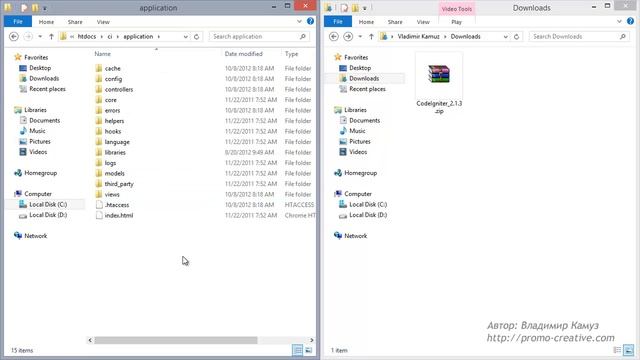
Task: Refresh the Downloads folder view
Action: [516, 37]
